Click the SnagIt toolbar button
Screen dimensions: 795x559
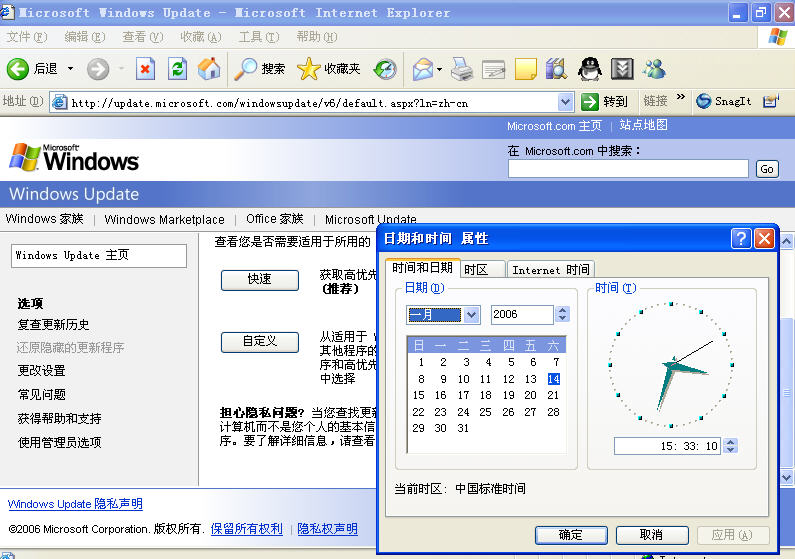pyautogui.click(x=723, y=101)
